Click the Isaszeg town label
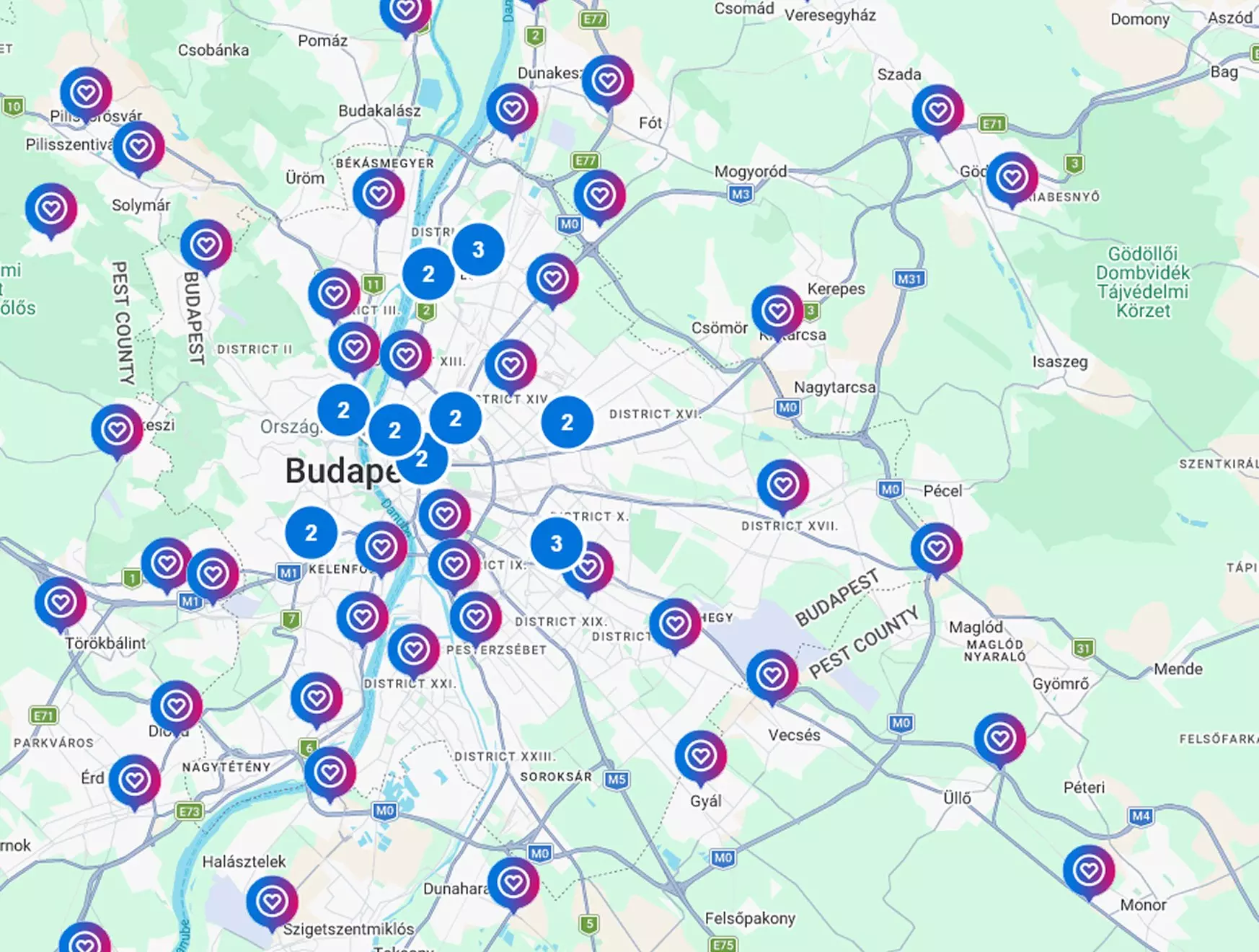Screen dimensions: 1259x952 click(1059, 362)
